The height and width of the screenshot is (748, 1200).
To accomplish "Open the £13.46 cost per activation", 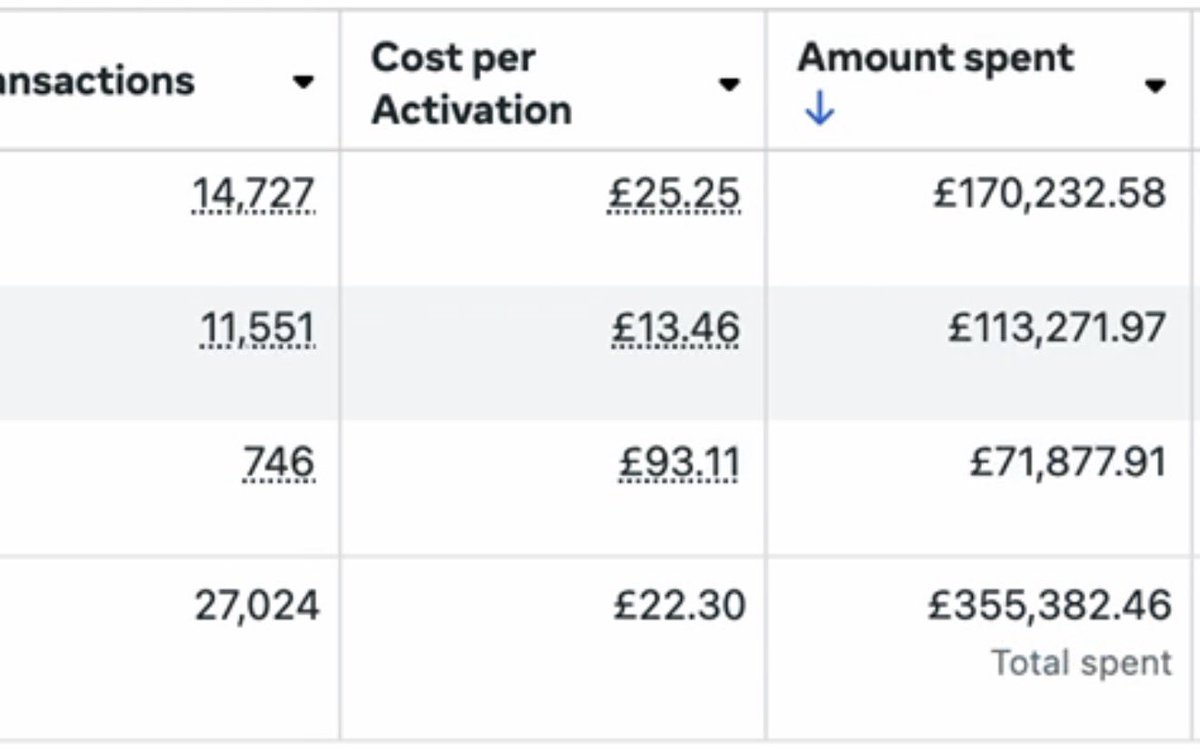I will [674, 328].
